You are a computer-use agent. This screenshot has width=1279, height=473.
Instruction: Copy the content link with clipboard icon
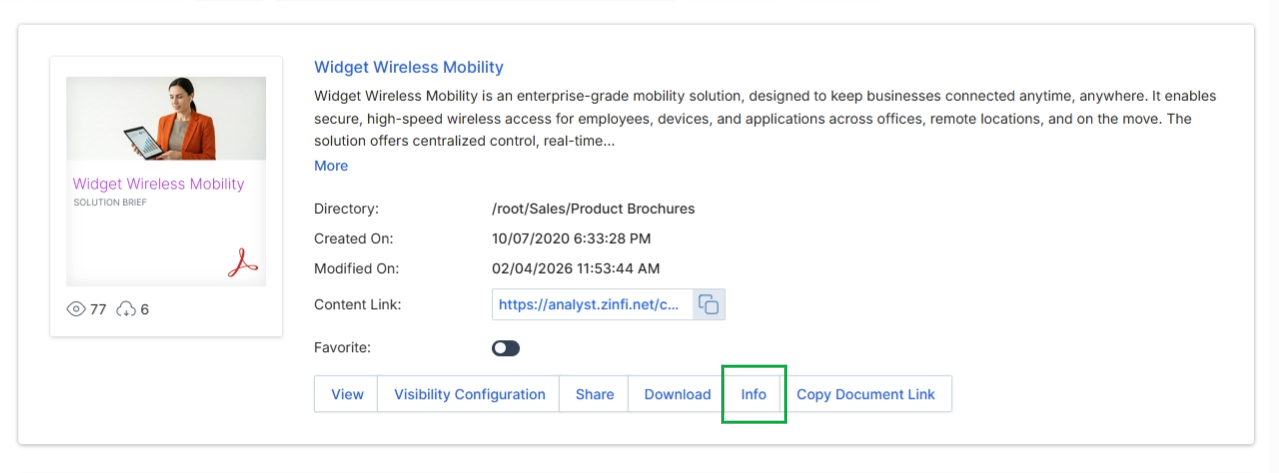709,305
